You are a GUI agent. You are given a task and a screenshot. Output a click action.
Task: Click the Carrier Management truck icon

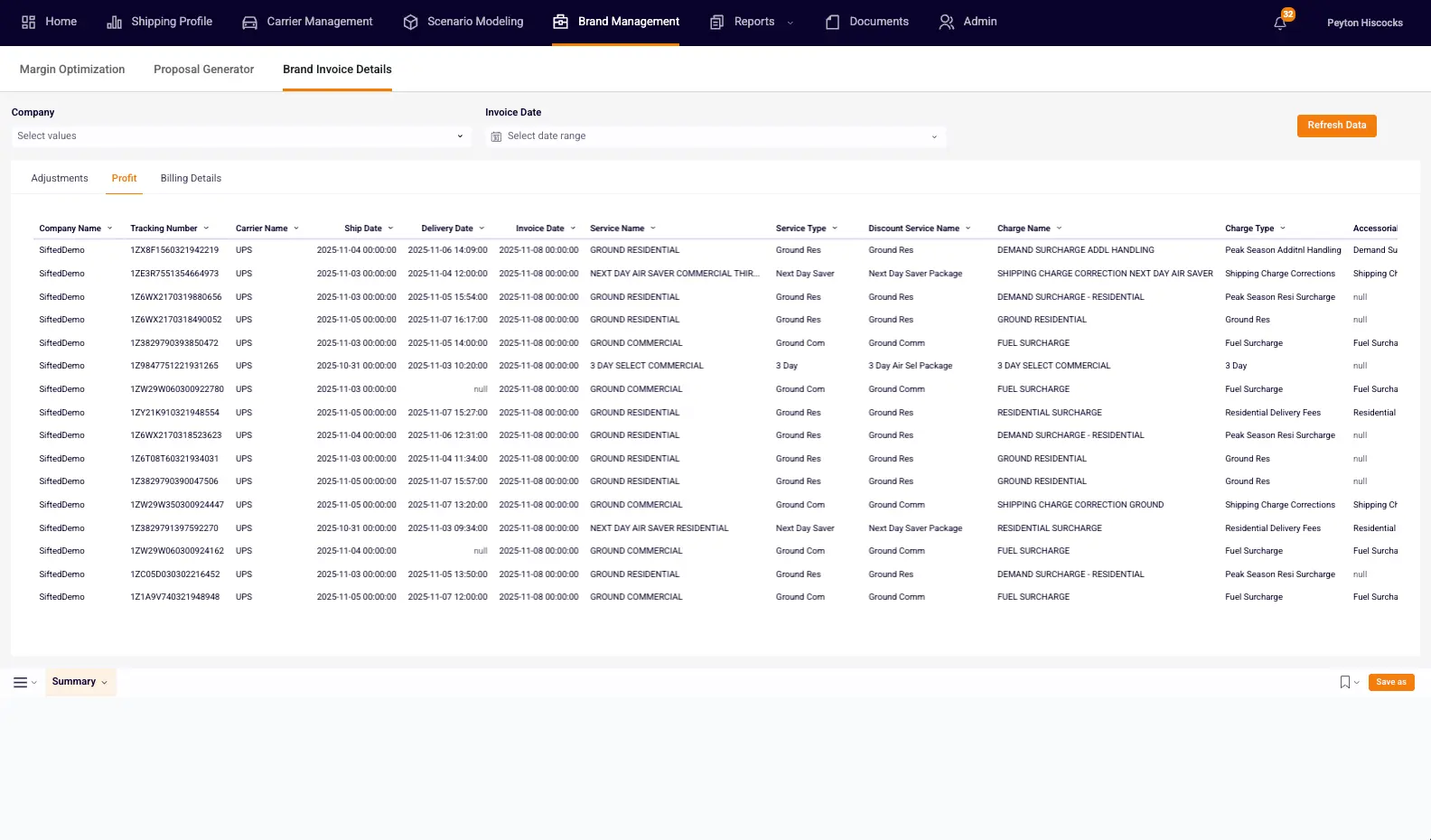point(250,22)
